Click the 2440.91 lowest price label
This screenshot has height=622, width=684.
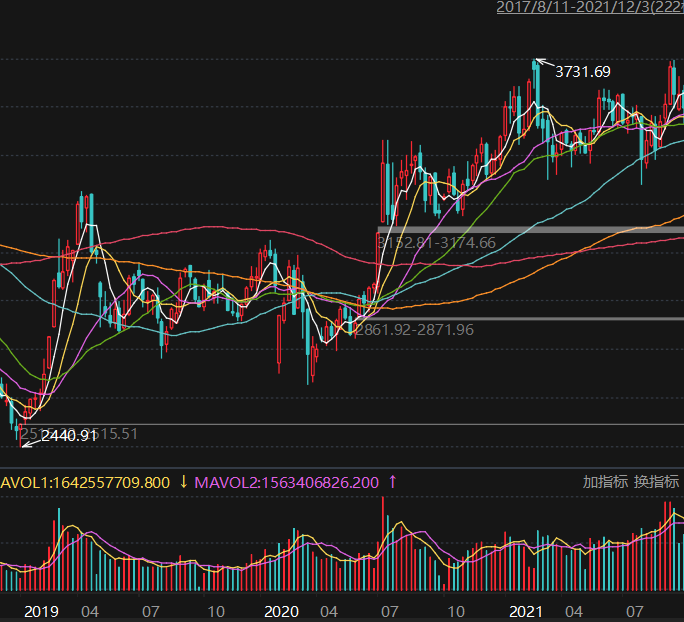69,435
